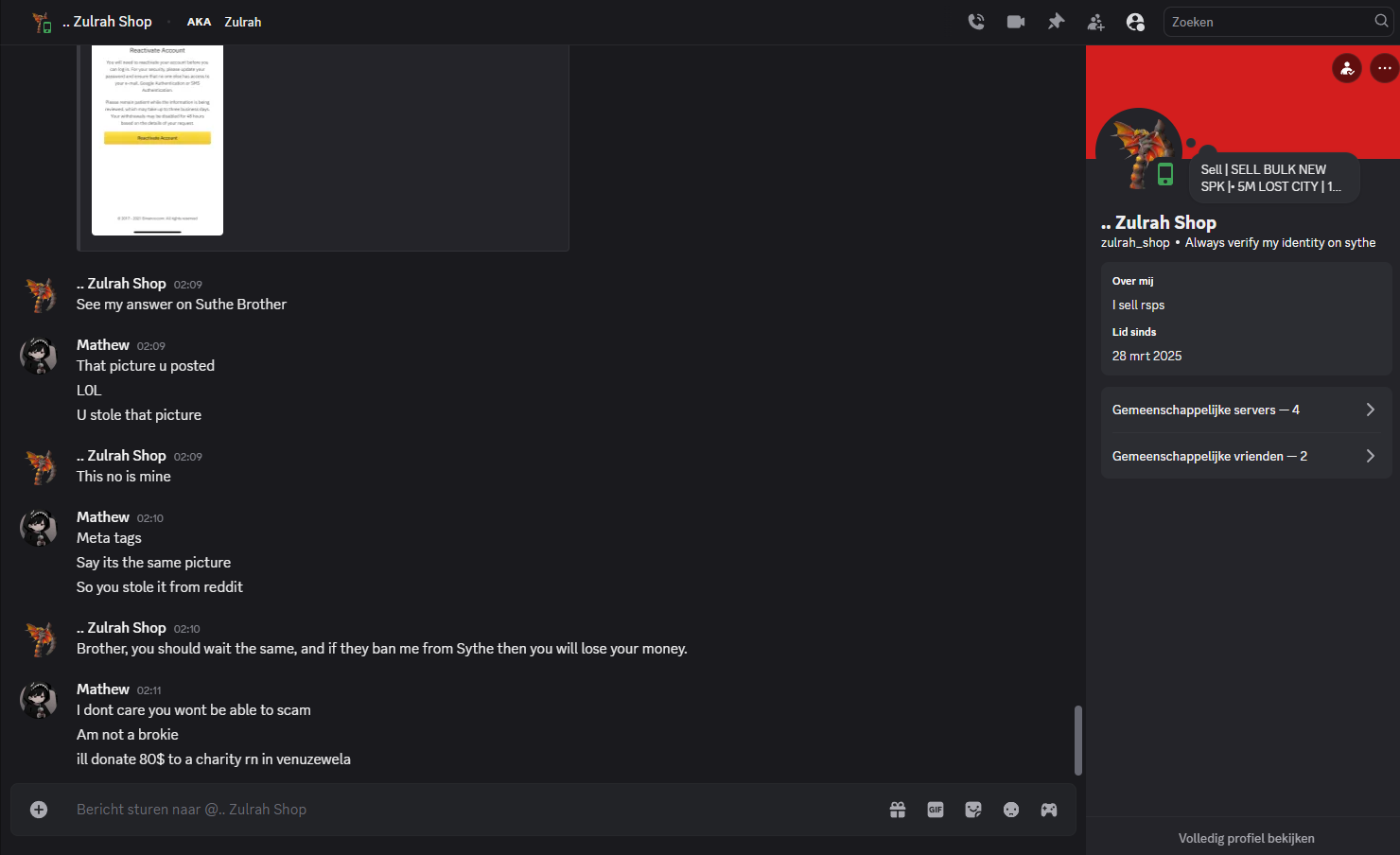Open pinned messages
Screen dimensions: 1400x855
click(1056, 22)
